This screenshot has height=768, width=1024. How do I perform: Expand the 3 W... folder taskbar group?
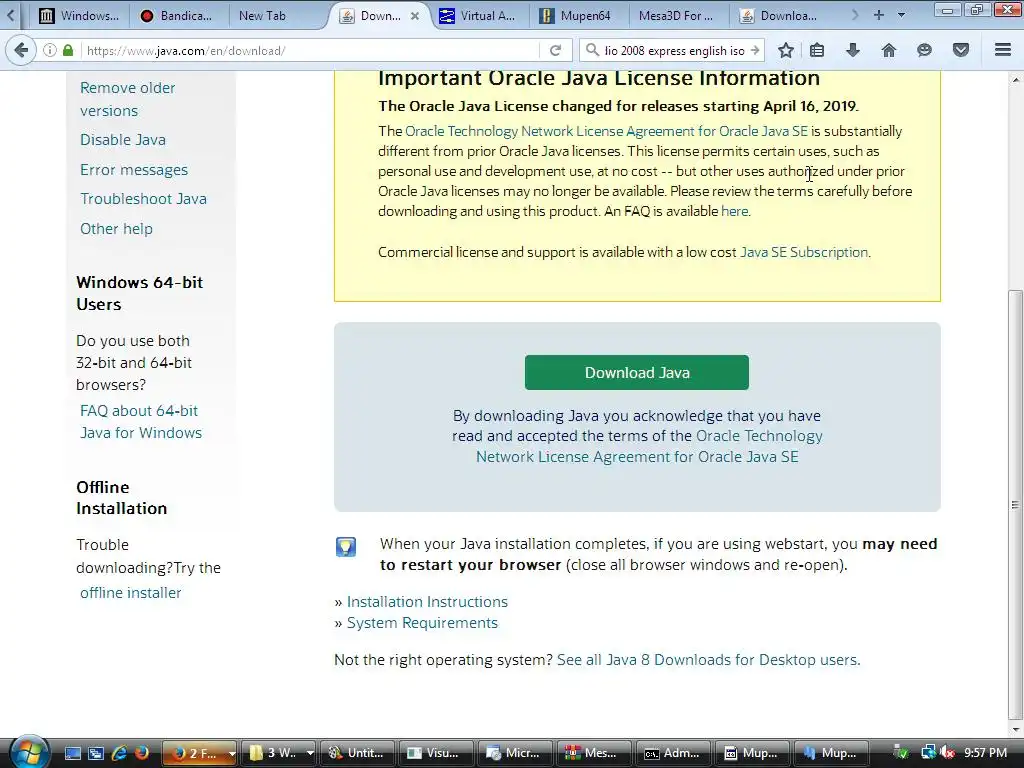[x=310, y=754]
